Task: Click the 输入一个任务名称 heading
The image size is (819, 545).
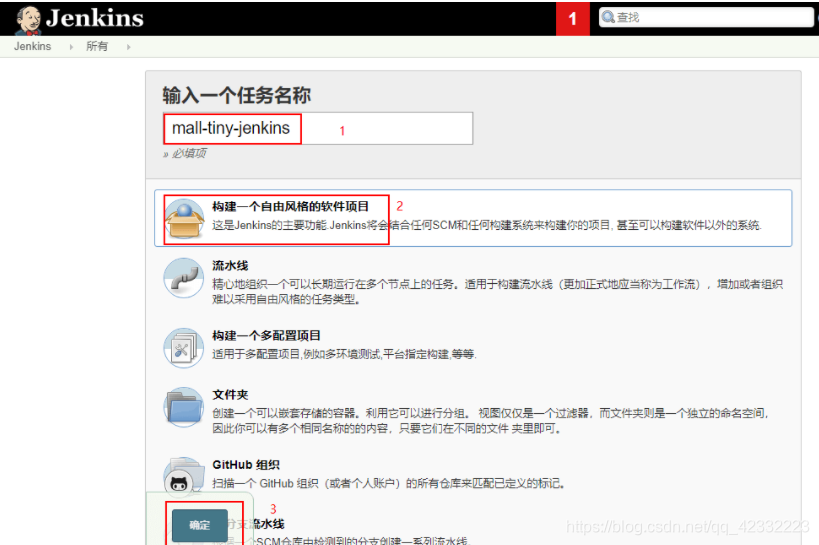Action: (x=237, y=95)
